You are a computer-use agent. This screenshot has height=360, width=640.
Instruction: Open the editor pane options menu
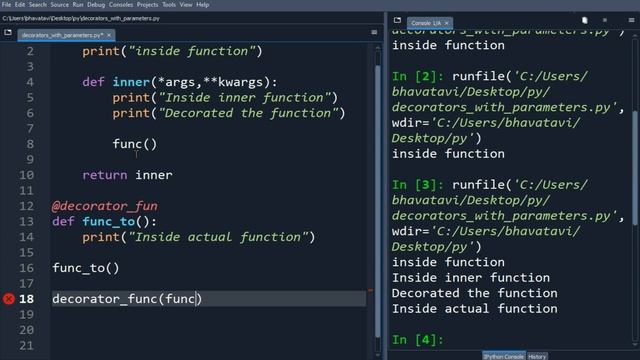(374, 32)
